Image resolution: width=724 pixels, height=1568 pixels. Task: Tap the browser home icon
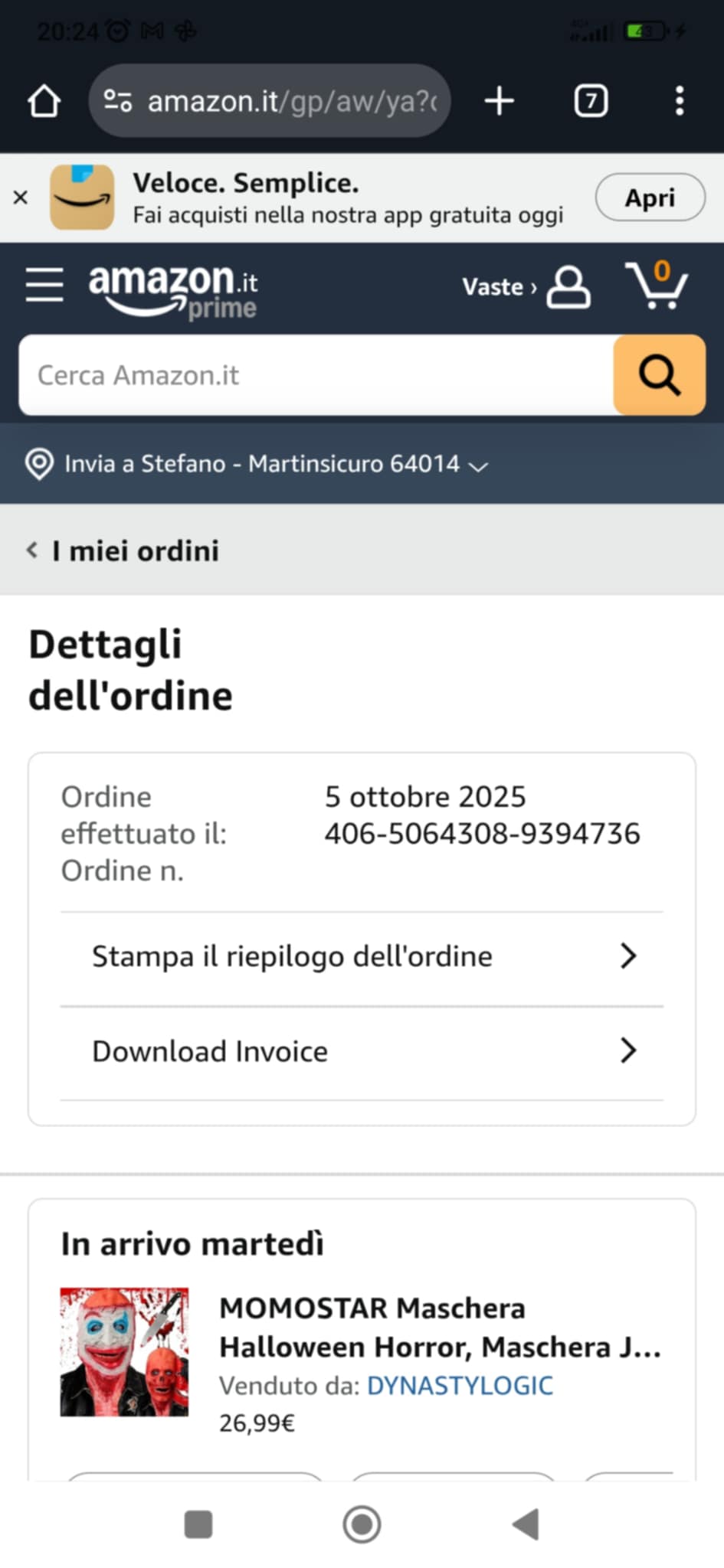44,100
